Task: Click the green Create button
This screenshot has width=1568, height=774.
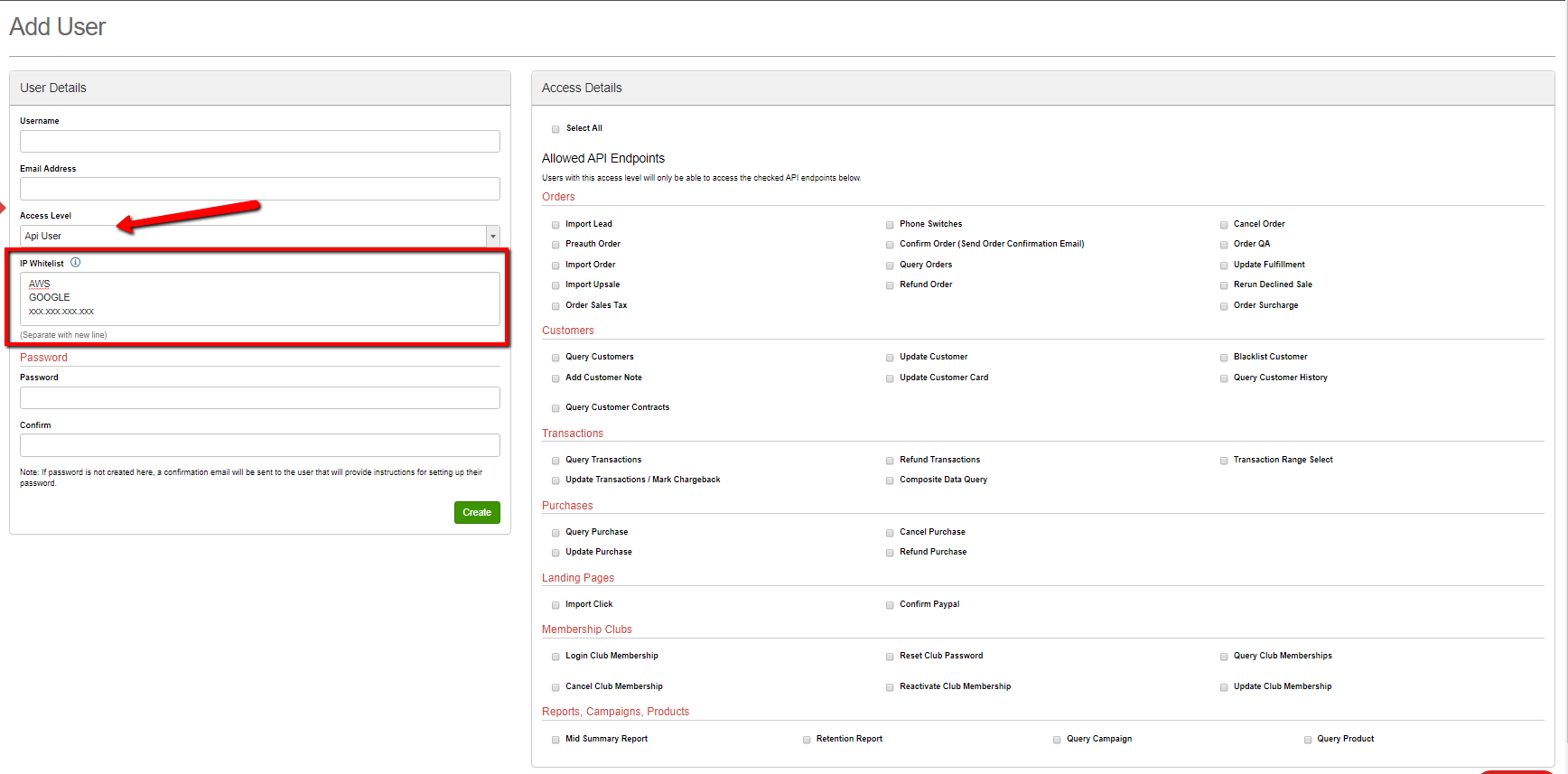Action: pyautogui.click(x=477, y=512)
